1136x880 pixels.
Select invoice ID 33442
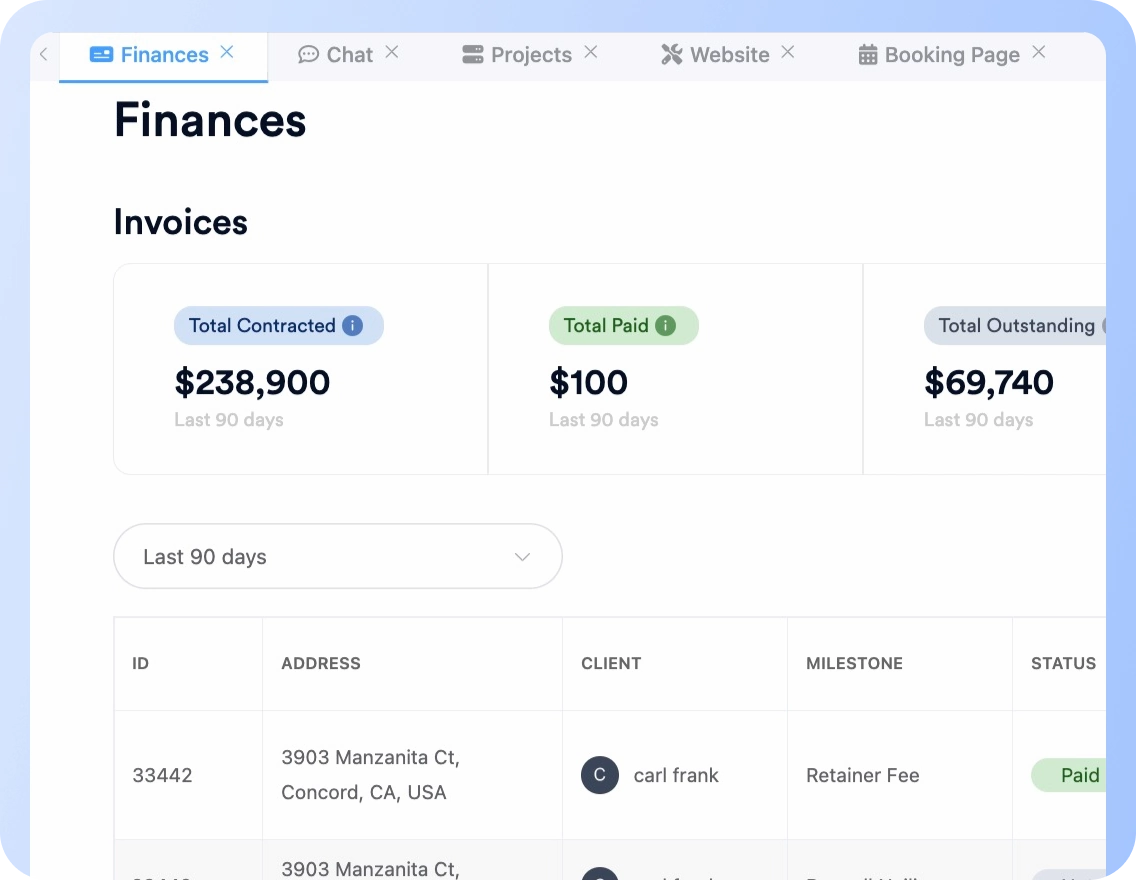click(x=162, y=775)
